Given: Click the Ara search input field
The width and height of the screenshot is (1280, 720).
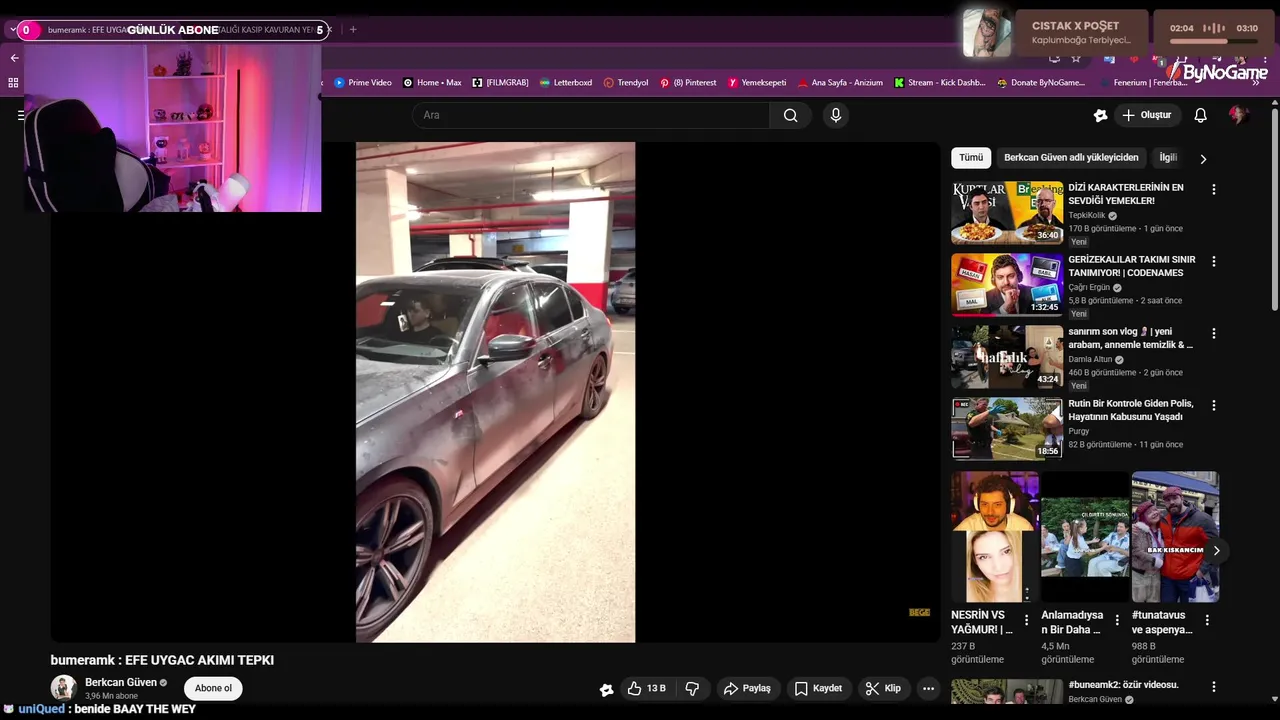Looking at the screenshot, I should (591, 115).
